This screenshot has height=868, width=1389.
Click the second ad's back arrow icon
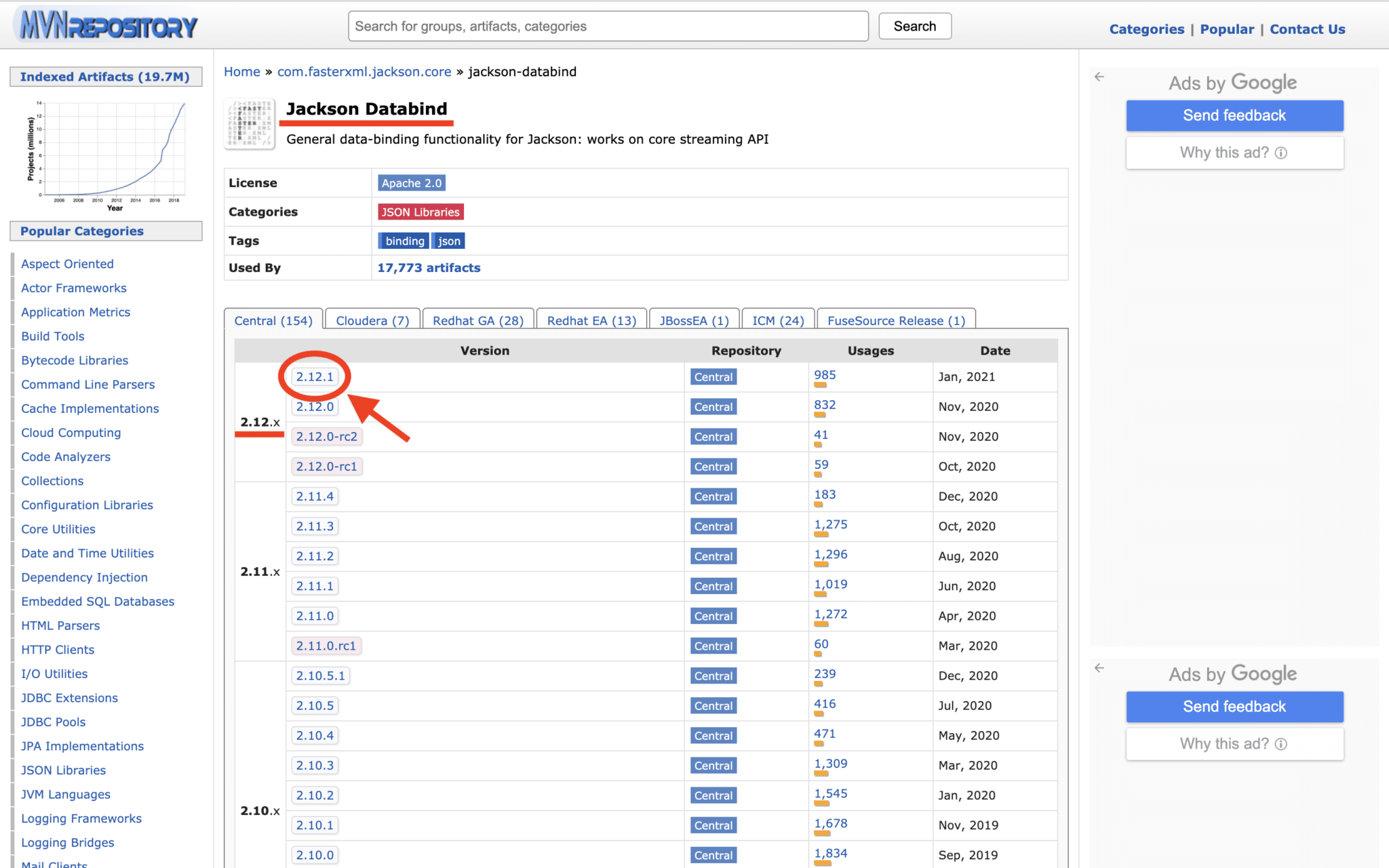pyautogui.click(x=1099, y=668)
